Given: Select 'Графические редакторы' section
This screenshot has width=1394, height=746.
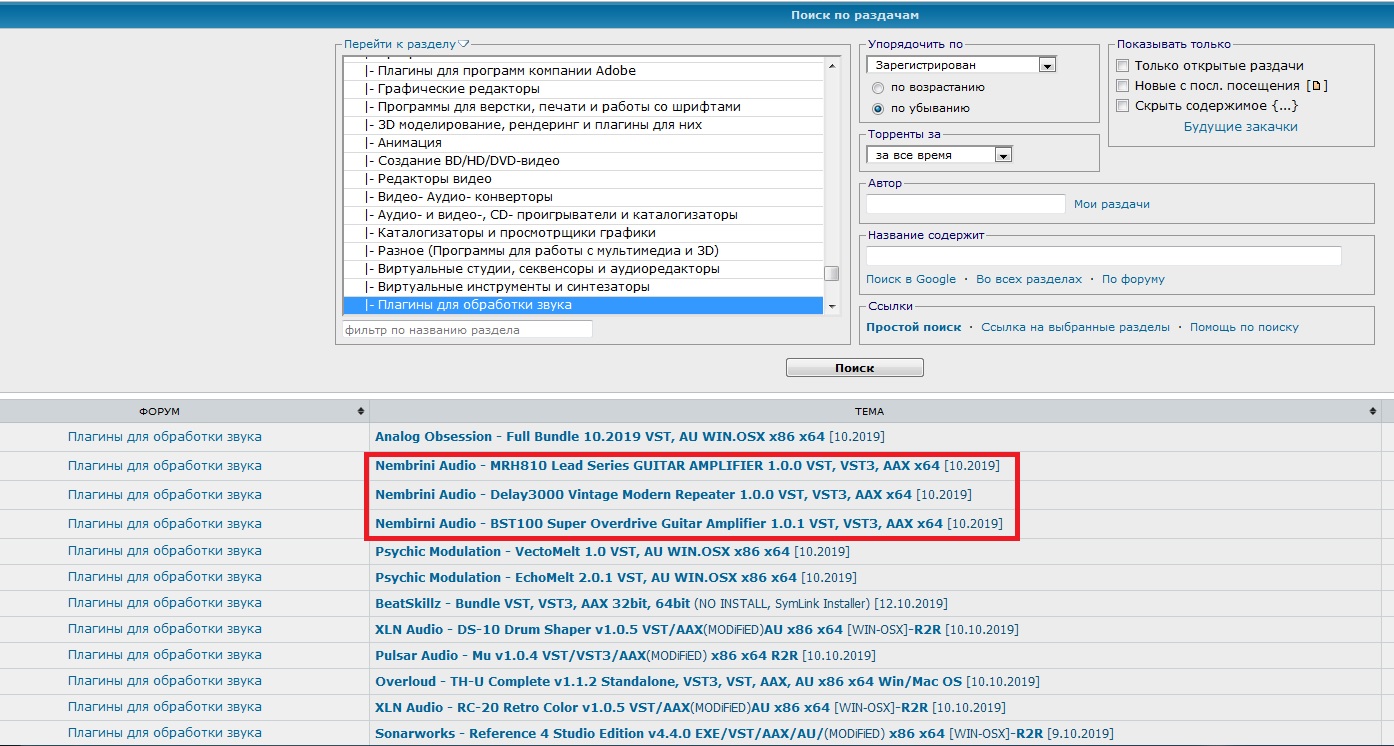Looking at the screenshot, I should 583,89.
